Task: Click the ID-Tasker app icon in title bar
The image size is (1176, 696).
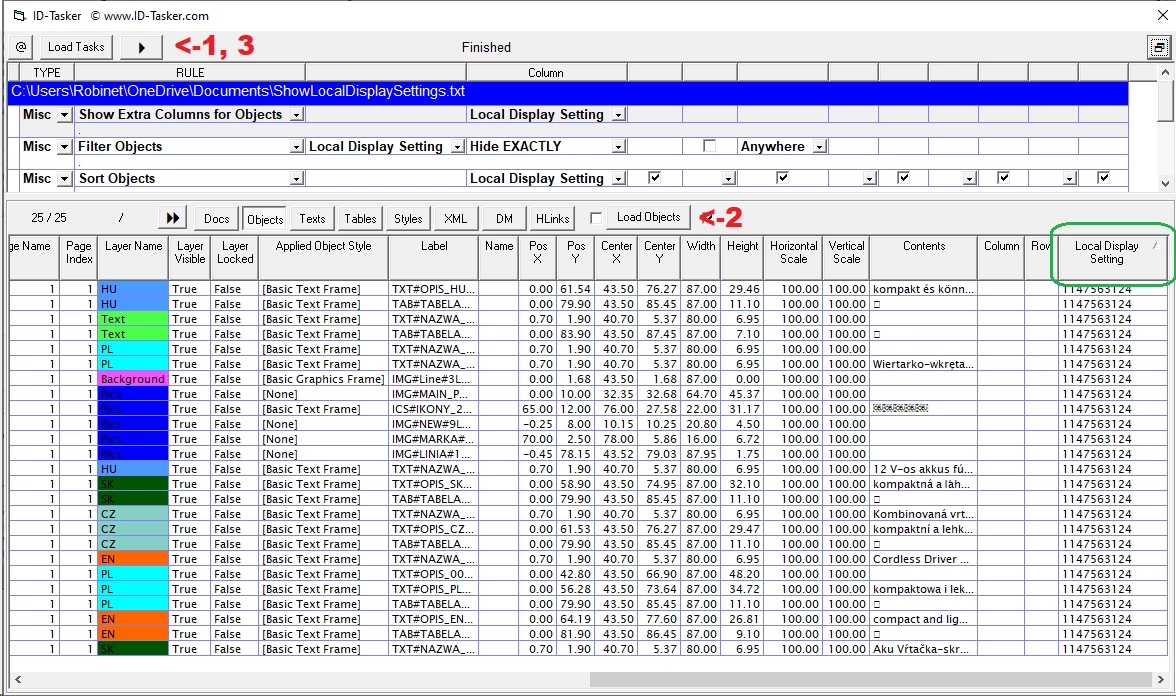Action: (x=19, y=15)
